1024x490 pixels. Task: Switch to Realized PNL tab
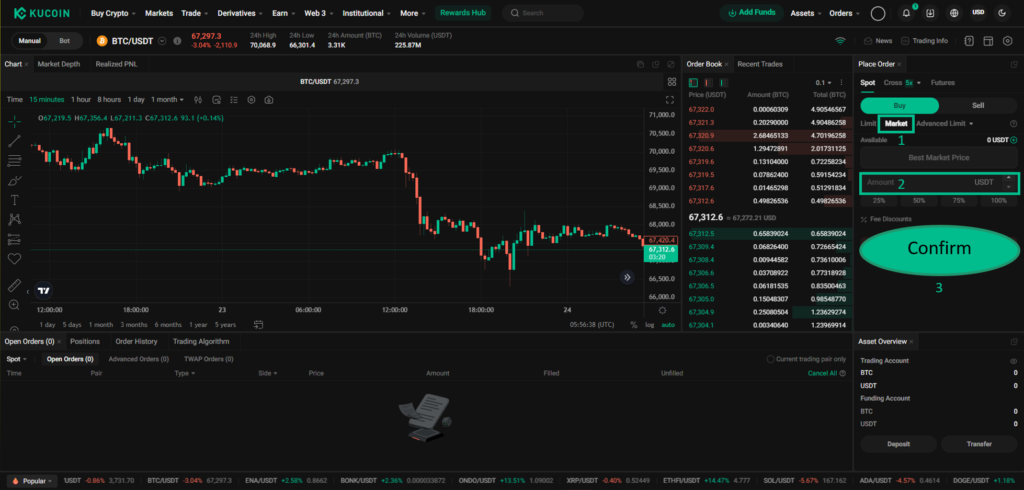[116, 64]
